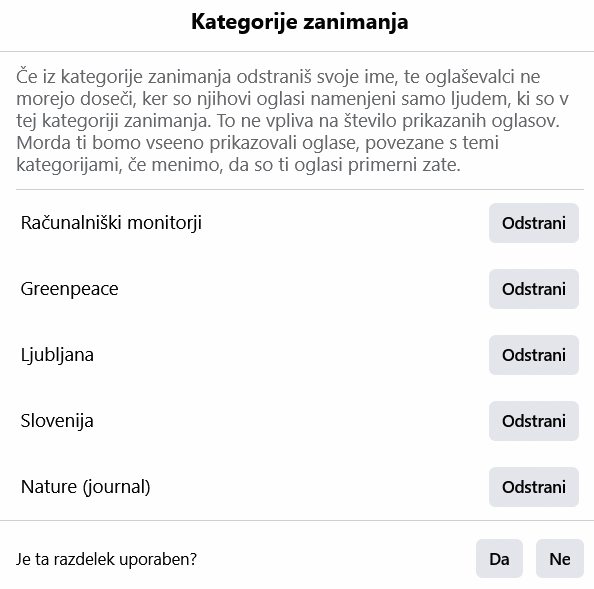594x589 pixels.
Task: Select the Računalniški monitorji label
Action: click(111, 223)
